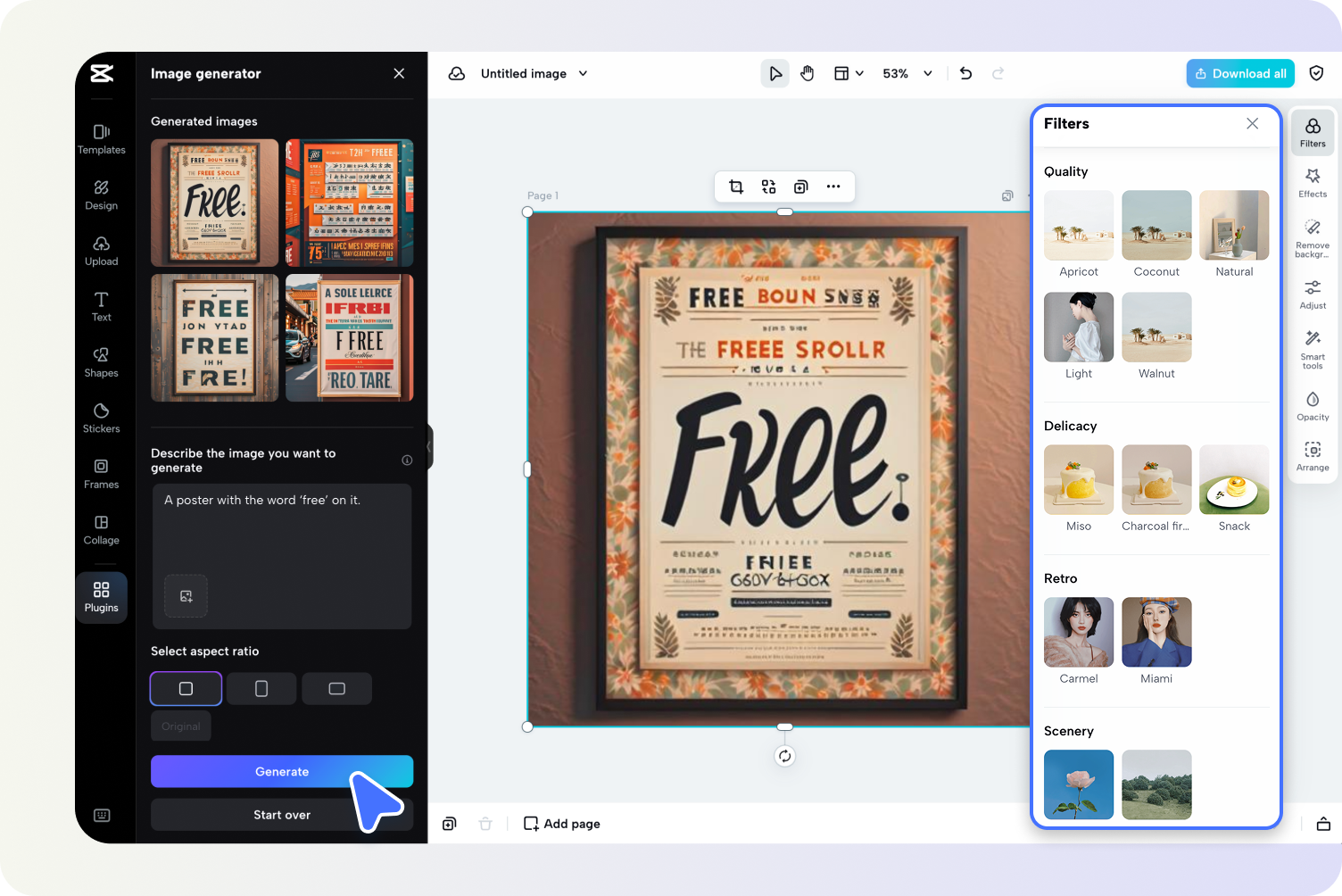This screenshot has width=1342, height=896.
Task: Click the Download all button
Action: click(x=1240, y=74)
